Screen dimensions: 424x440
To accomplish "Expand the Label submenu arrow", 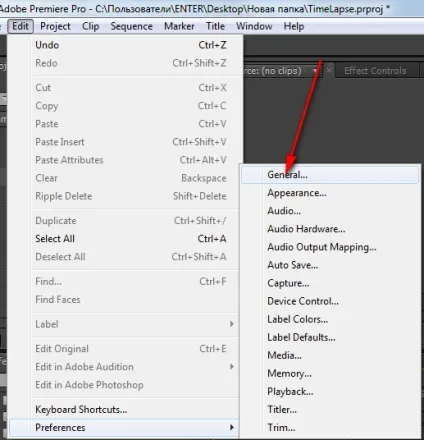I will click(x=232, y=324).
